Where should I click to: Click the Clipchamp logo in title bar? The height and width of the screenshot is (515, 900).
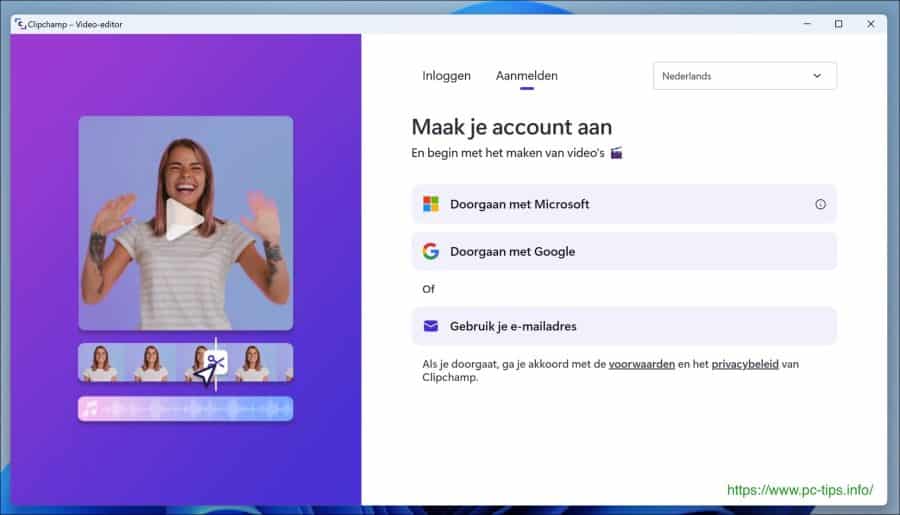[x=21, y=24]
